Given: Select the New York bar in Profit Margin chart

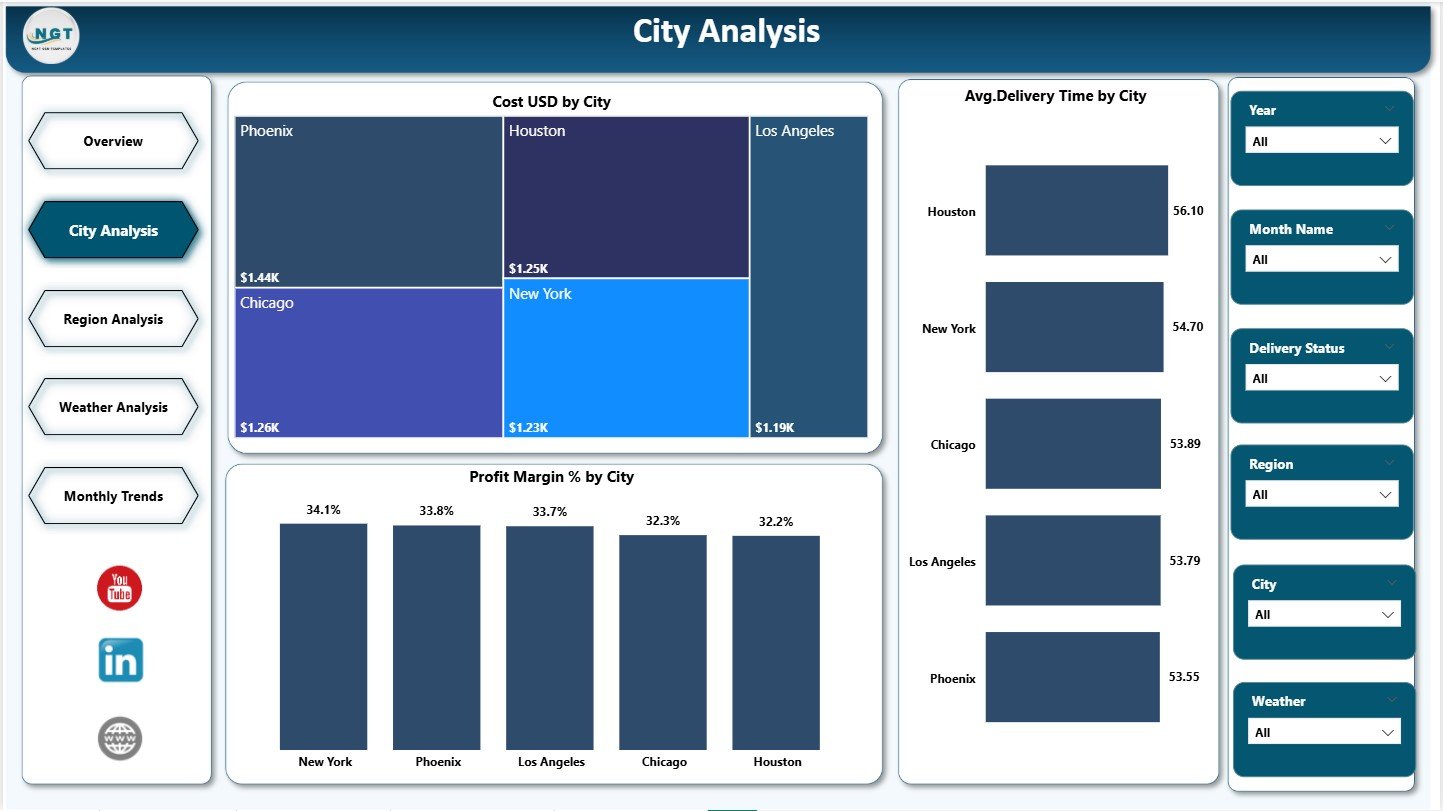Looking at the screenshot, I should click(323, 636).
